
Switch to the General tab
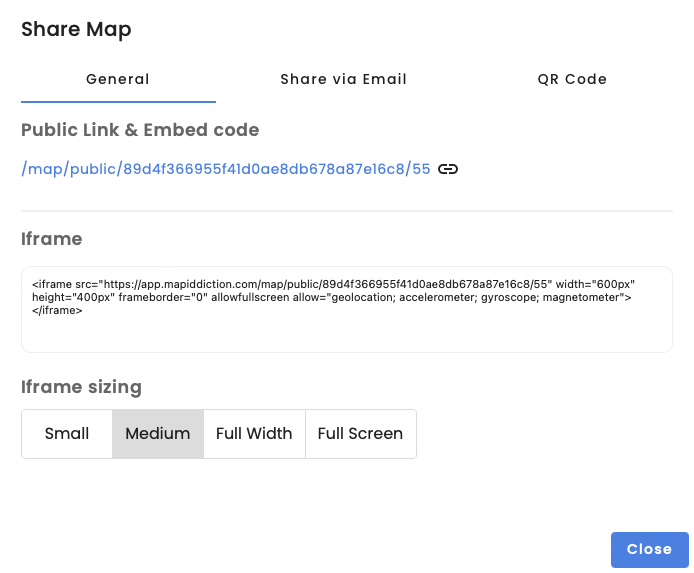tap(118, 79)
